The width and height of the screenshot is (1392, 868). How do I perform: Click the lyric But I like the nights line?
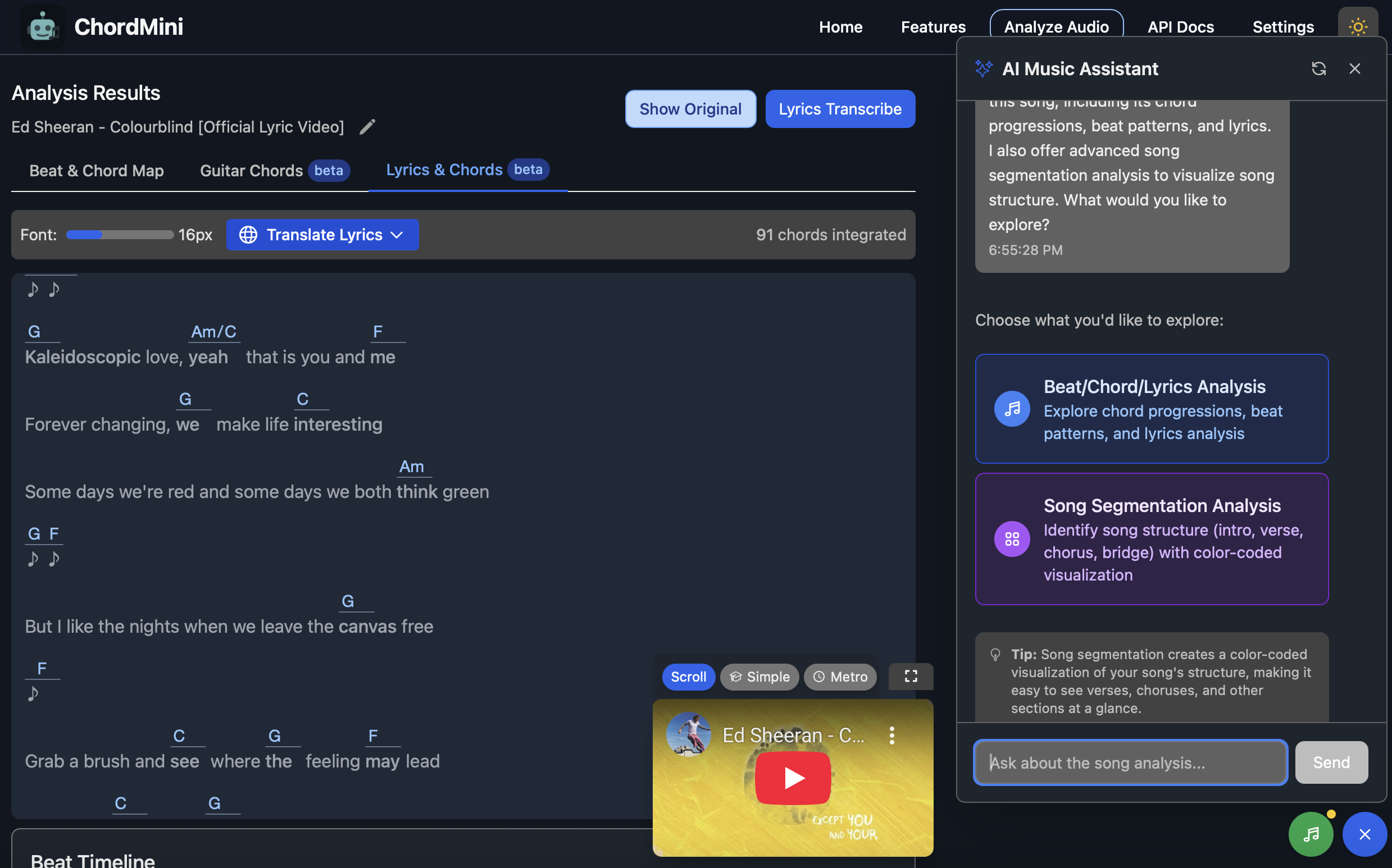point(229,627)
